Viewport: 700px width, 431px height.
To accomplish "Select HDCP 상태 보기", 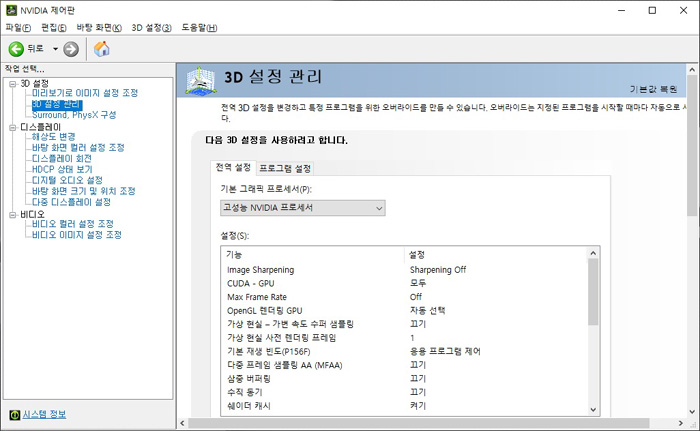I will 62,169.
